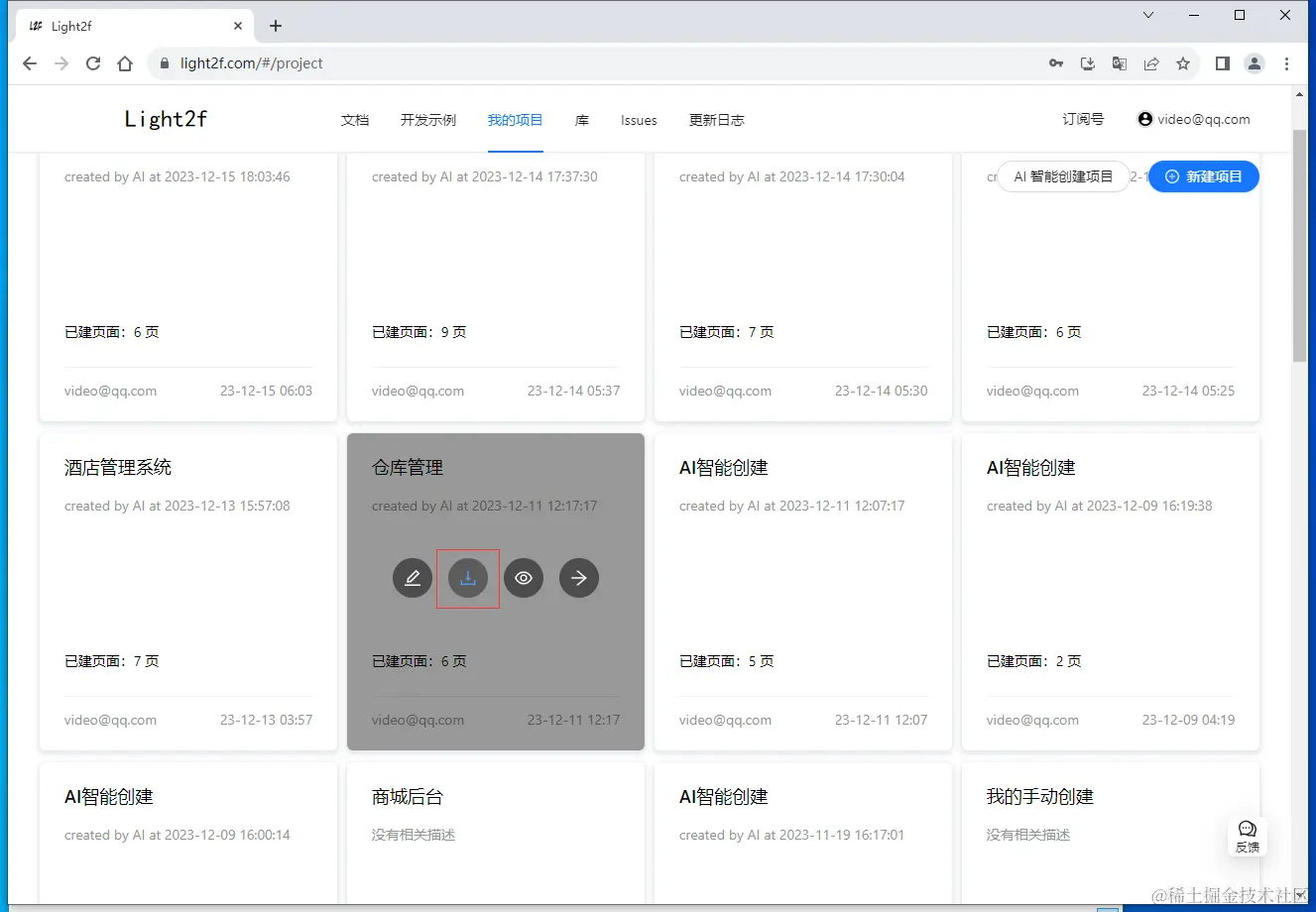Click the Light2f logo
This screenshot has width=1316, height=912.
[x=166, y=119]
